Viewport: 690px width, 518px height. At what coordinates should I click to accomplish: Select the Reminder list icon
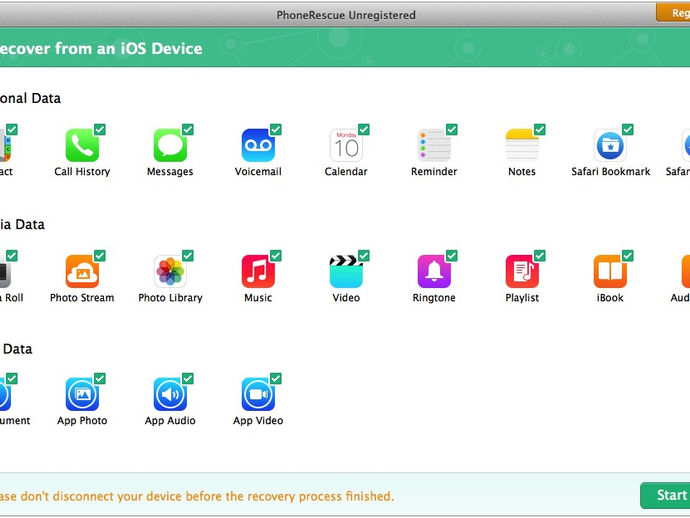point(434,145)
